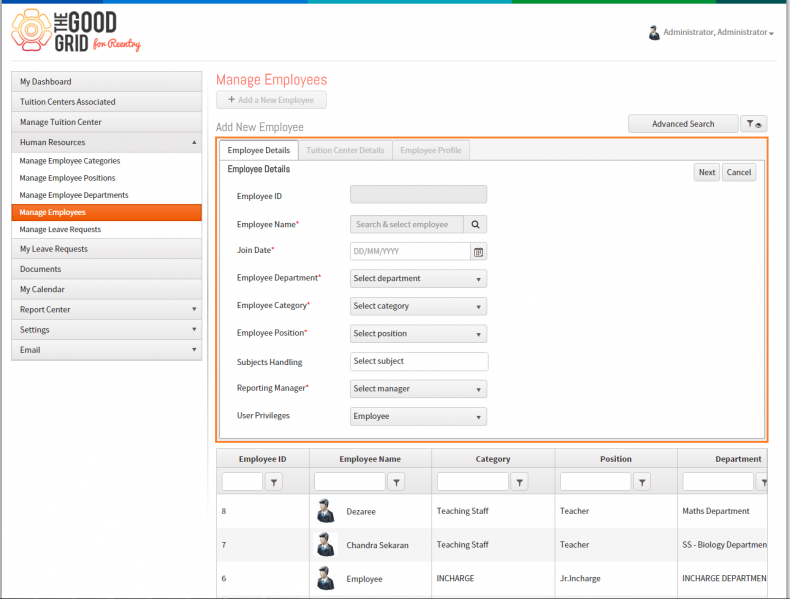Click the employee name search magnifier icon
This screenshot has width=790, height=599.
(475, 225)
